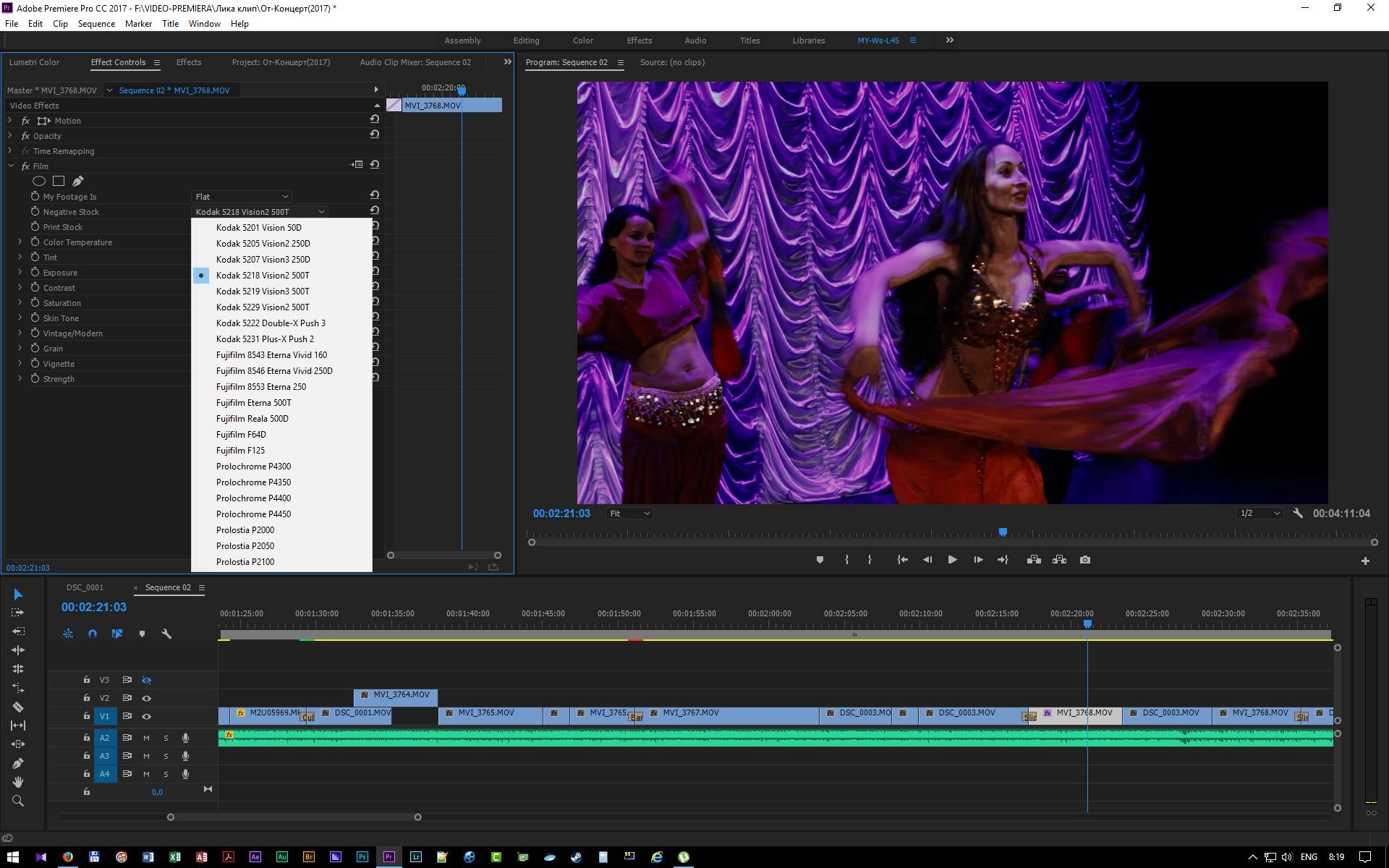The width and height of the screenshot is (1389, 868).
Task: Select the Razor tool
Action: coord(18,707)
